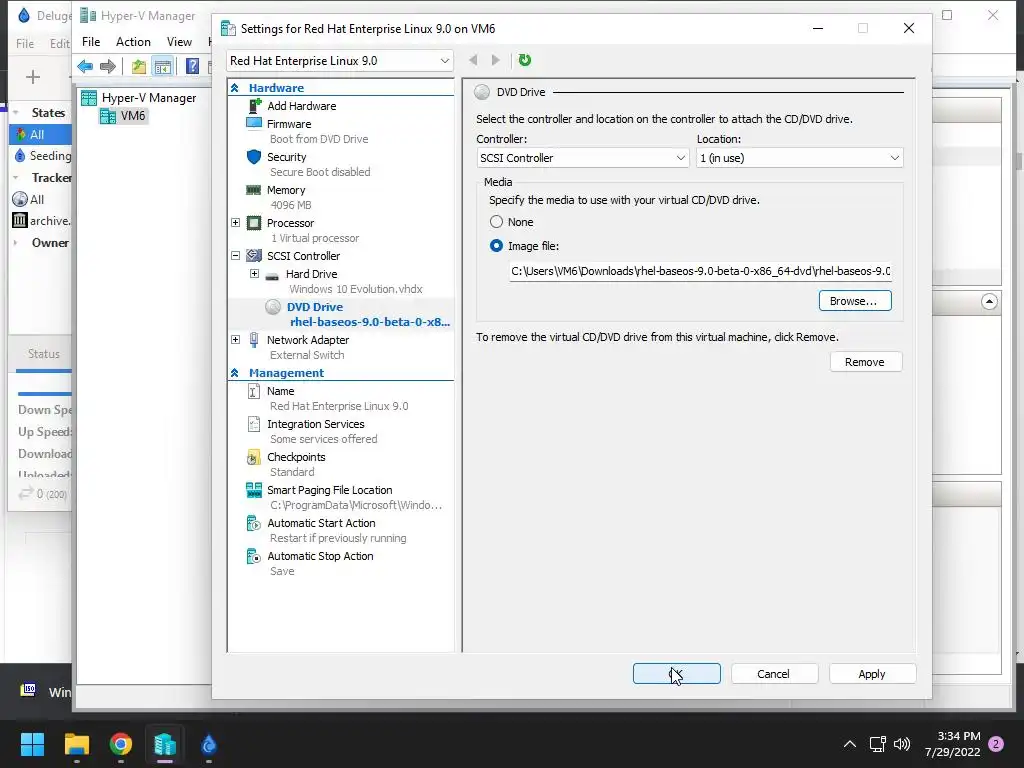1024x768 pixels.
Task: Click the Browse... button
Action: (x=855, y=301)
